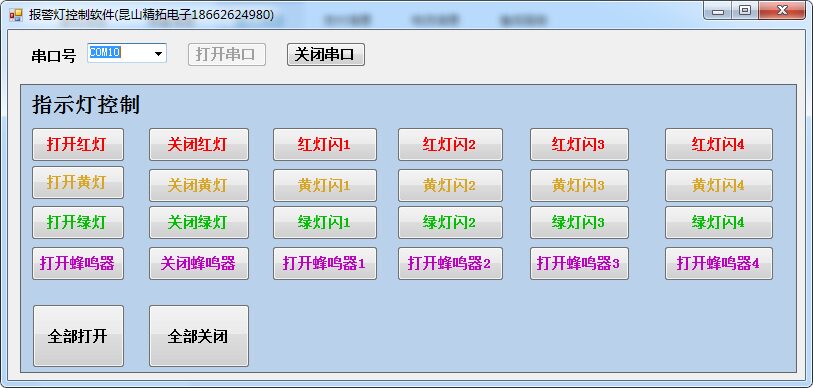Click the 指示灯控制 heading text
The width and height of the screenshot is (813, 388).
[86, 105]
